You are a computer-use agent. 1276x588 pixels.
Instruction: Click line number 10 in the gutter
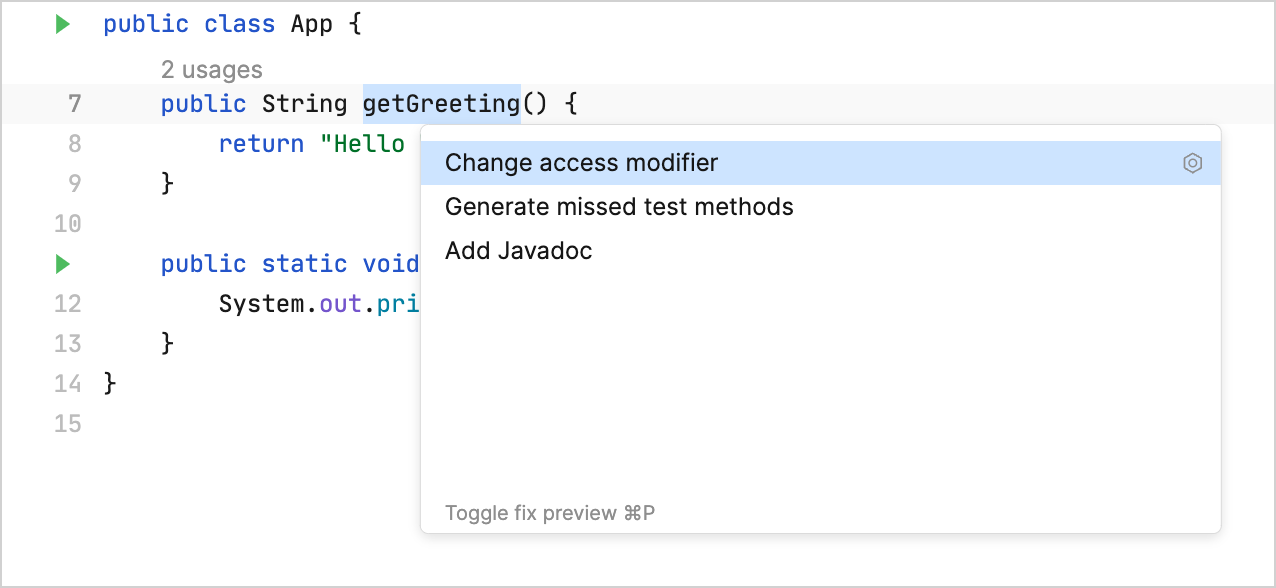pos(67,223)
